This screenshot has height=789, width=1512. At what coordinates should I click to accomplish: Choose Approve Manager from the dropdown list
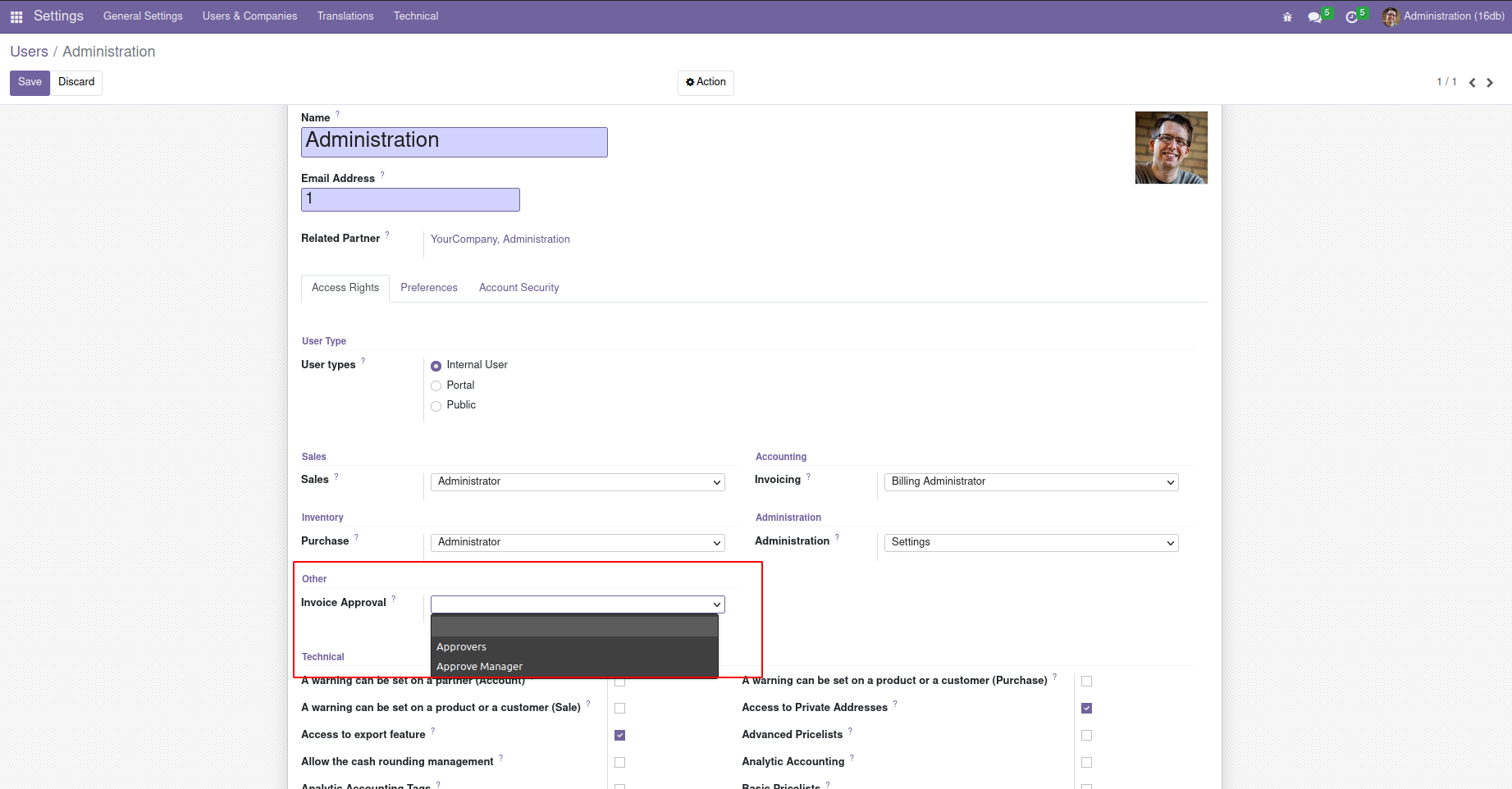coord(479,667)
